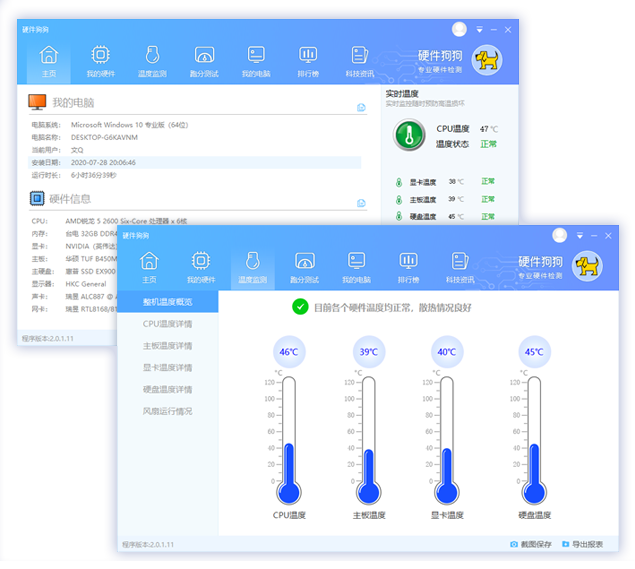635x569 pixels.
Task: Click 程序版本 2.0.1.11 in front window
Action: 148,544
